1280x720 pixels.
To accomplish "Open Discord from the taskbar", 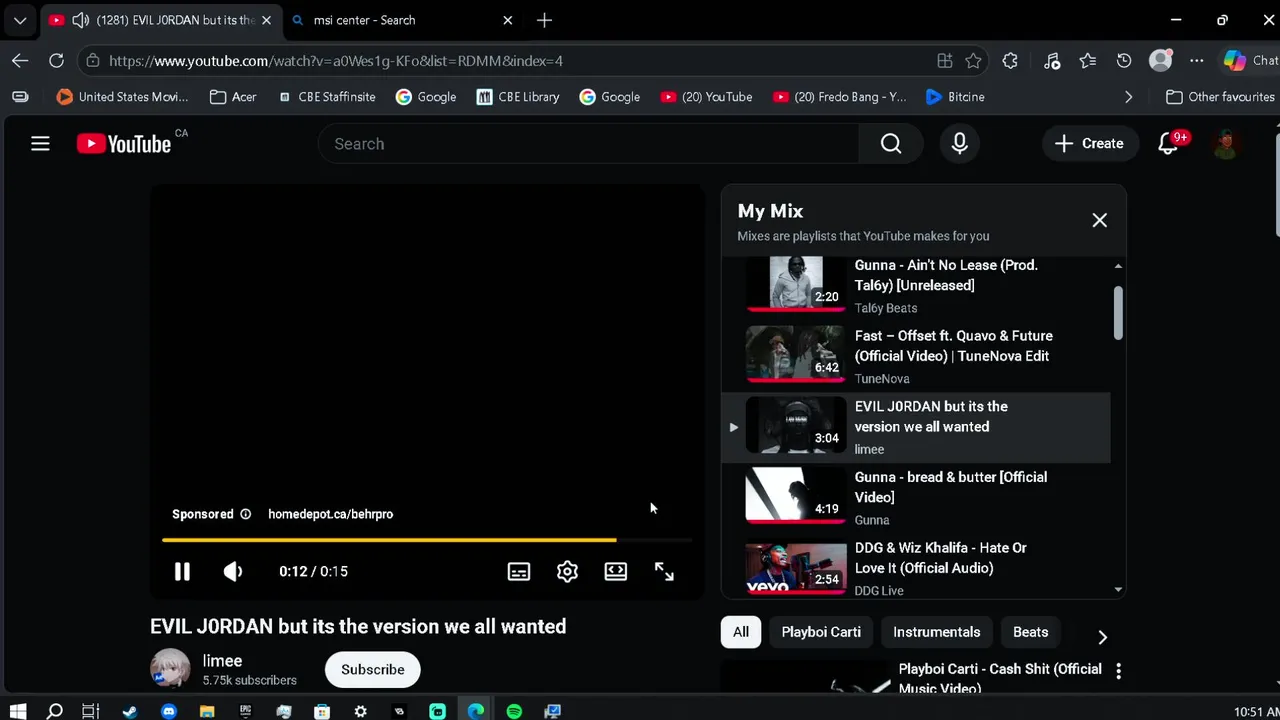I will coord(168,711).
